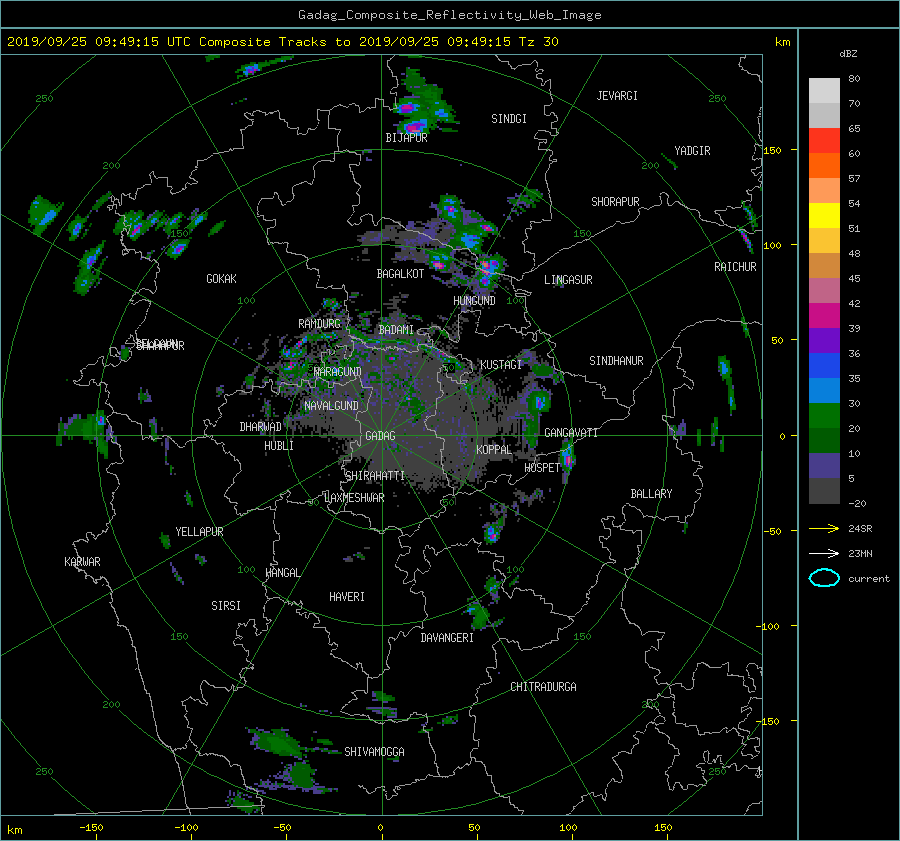Click the Tz 30 value in the header

538,42
